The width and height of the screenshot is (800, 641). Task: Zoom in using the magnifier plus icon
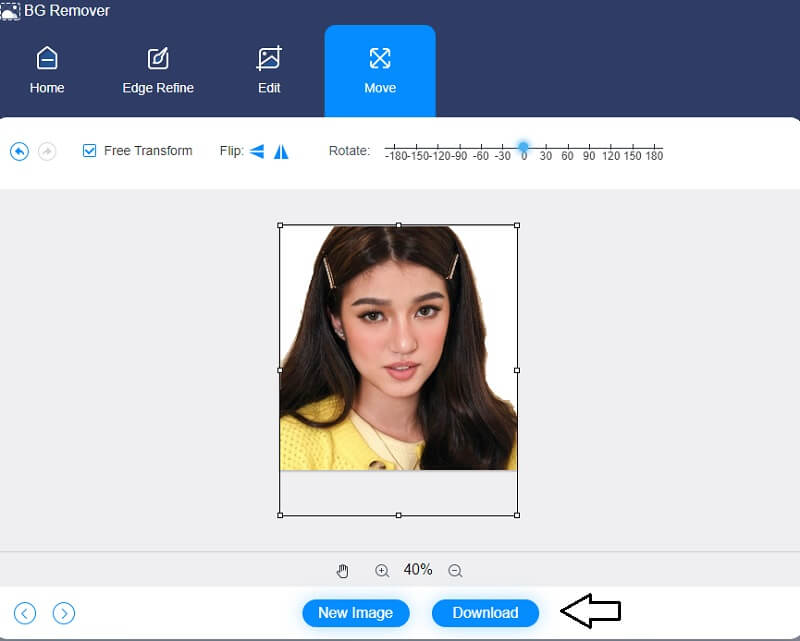[x=382, y=570]
